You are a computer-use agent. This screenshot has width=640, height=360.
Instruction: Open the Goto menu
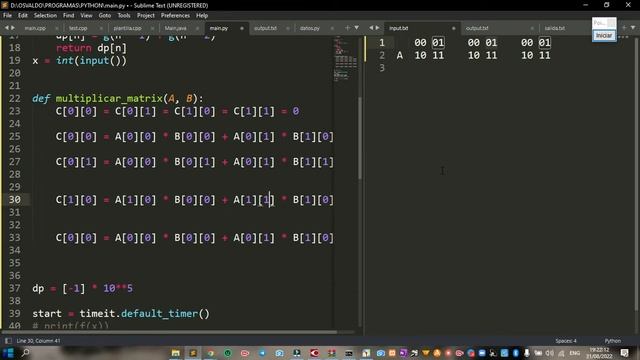[105, 16]
